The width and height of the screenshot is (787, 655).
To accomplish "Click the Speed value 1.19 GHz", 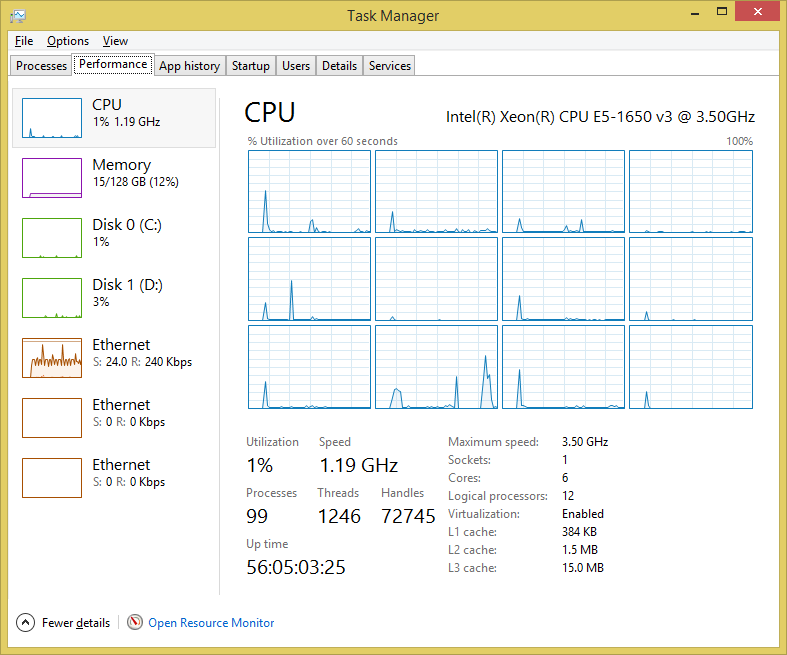I will (358, 465).
